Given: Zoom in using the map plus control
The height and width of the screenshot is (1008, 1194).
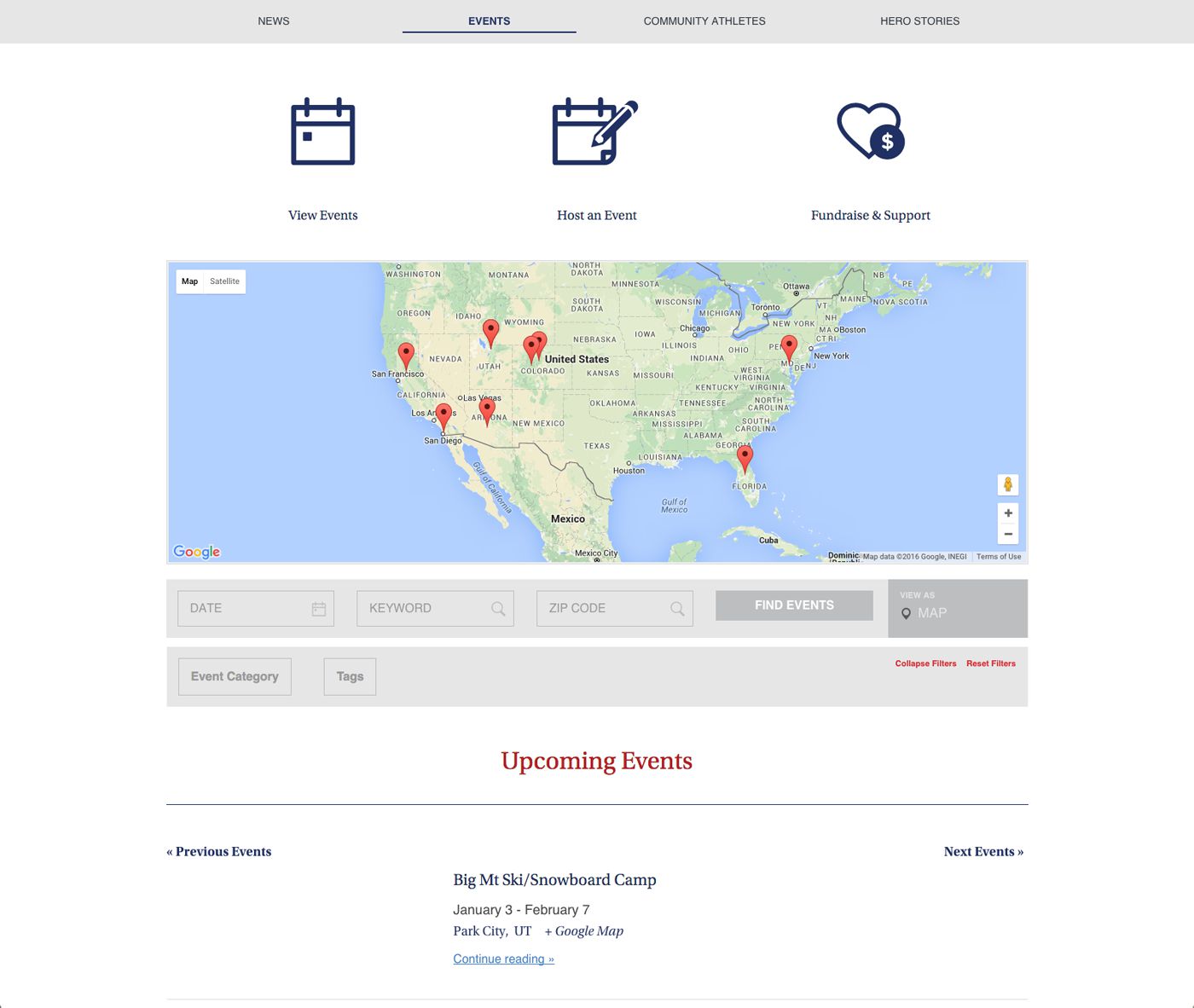Looking at the screenshot, I should click(1009, 513).
